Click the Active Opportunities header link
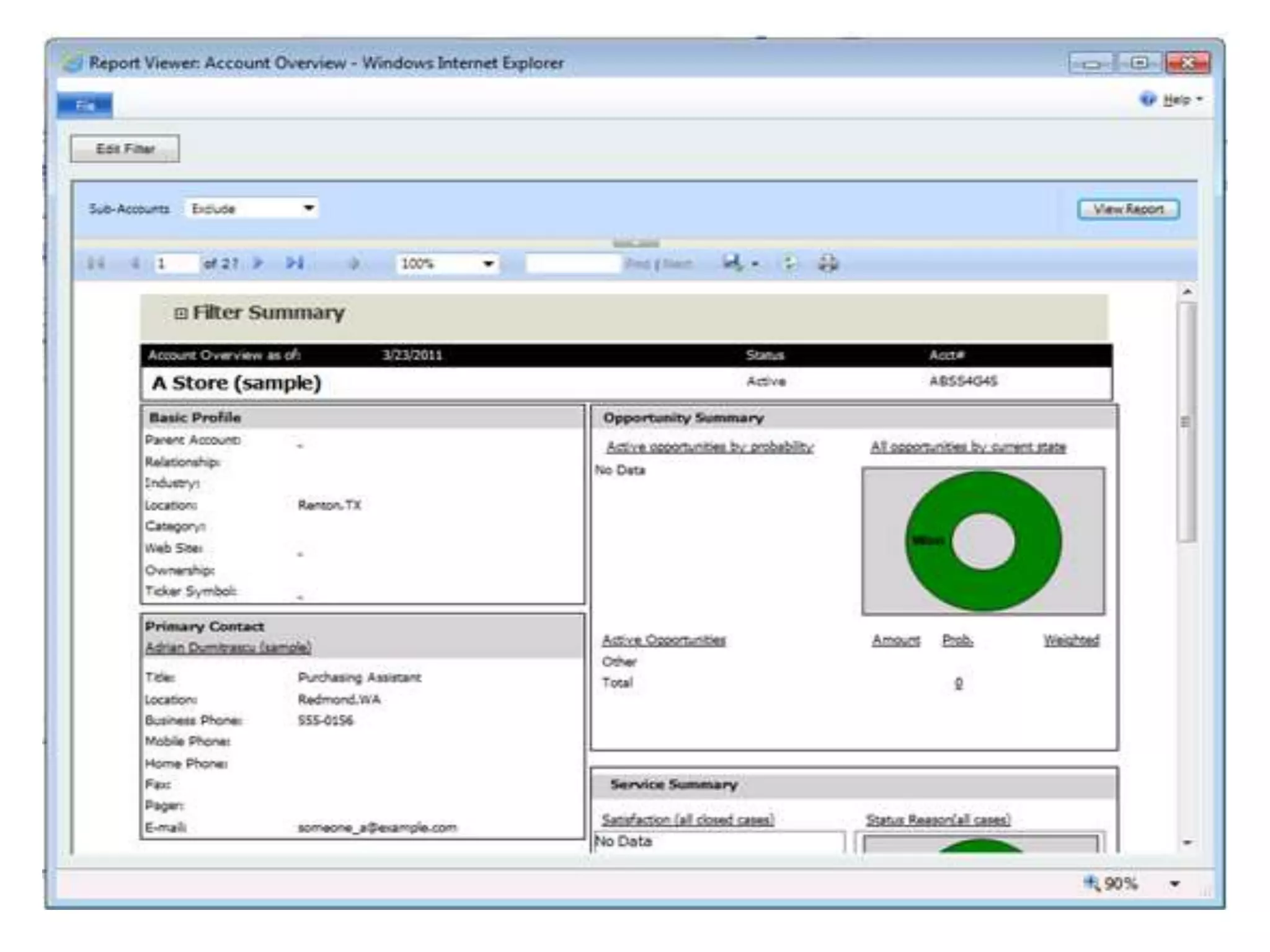Image resolution: width=1270 pixels, height=952 pixels. point(664,640)
